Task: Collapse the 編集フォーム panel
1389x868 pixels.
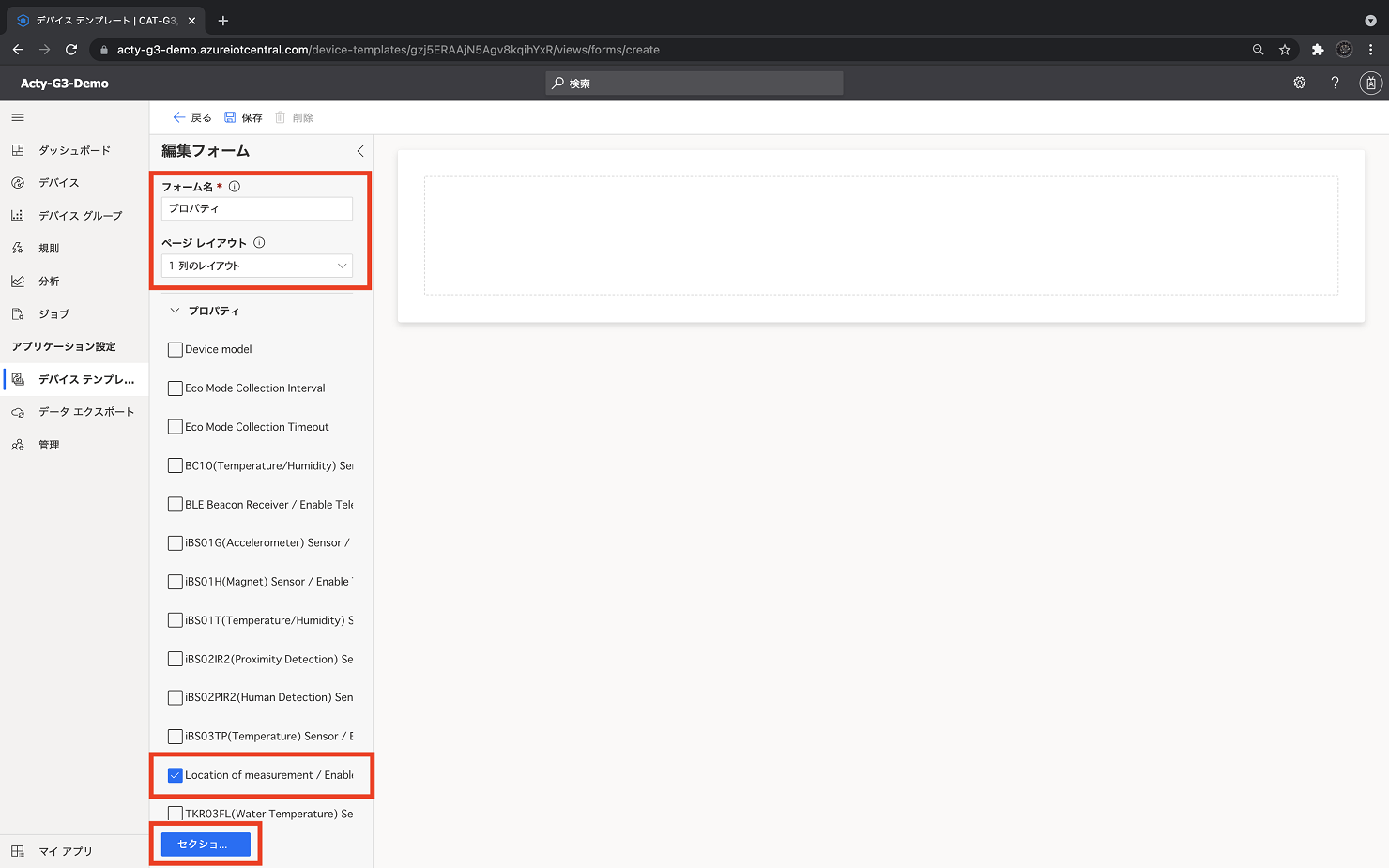Action: [x=360, y=151]
